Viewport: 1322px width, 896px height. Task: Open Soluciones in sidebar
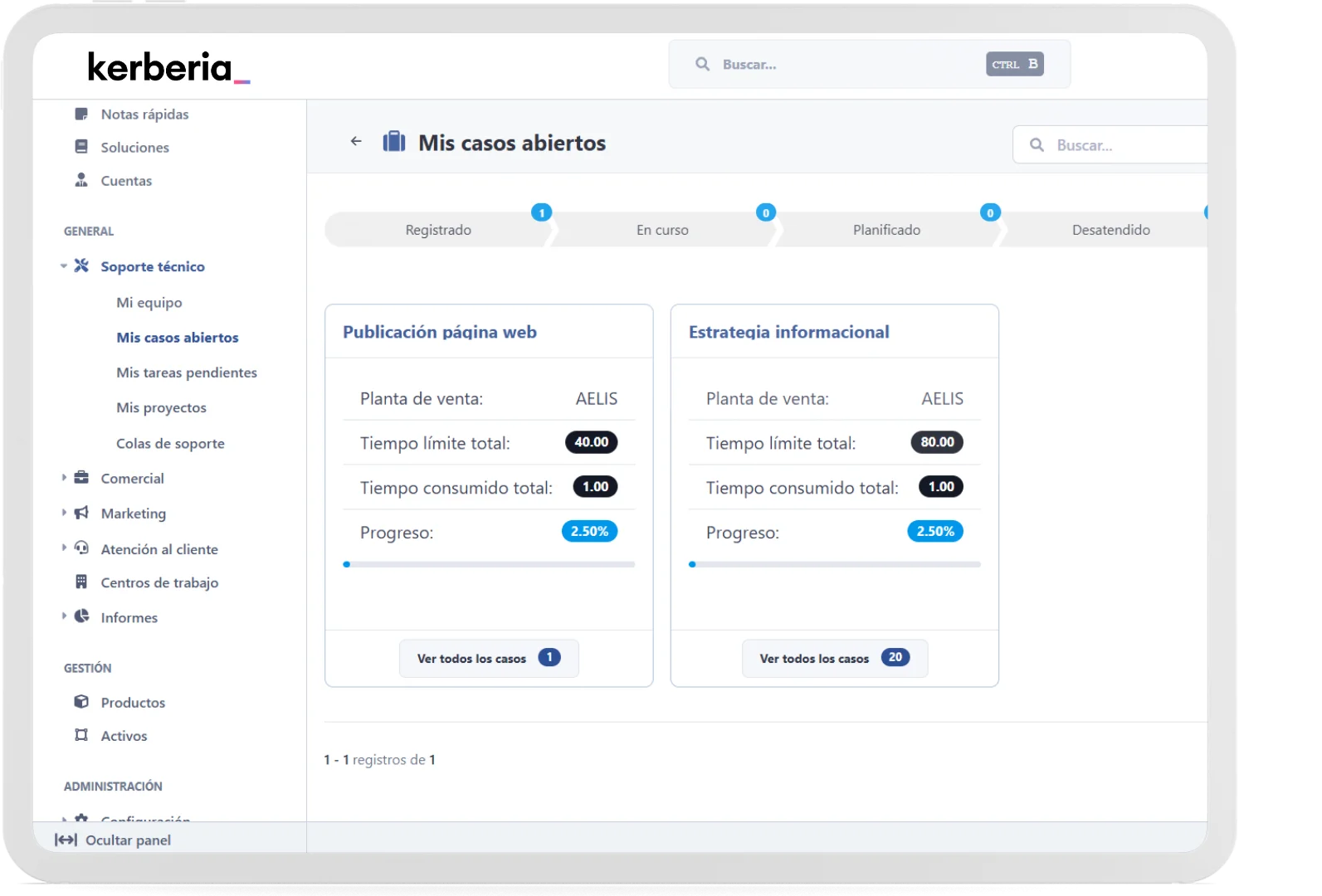pyautogui.click(x=135, y=148)
